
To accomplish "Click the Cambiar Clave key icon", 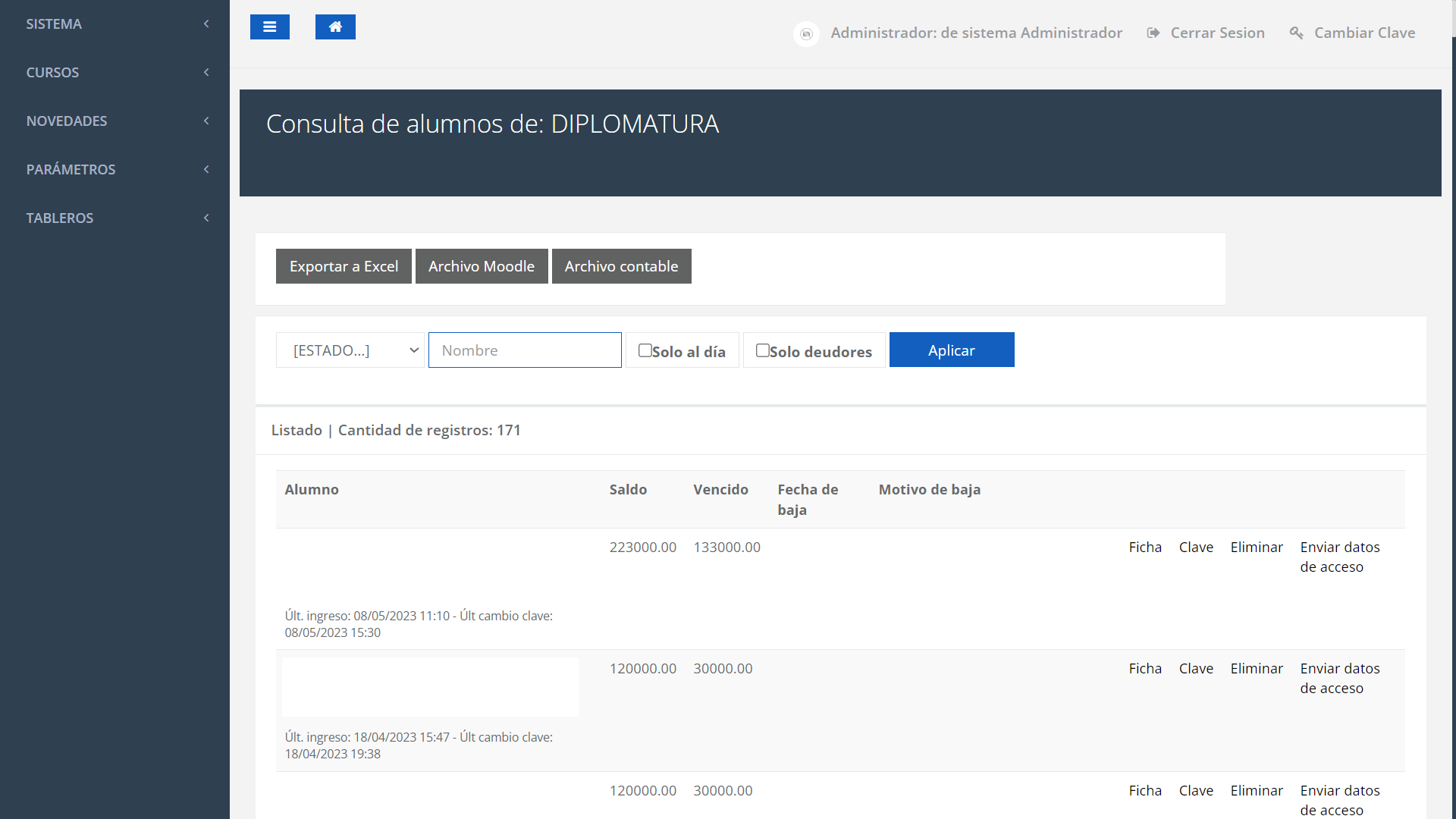I will (1297, 33).
